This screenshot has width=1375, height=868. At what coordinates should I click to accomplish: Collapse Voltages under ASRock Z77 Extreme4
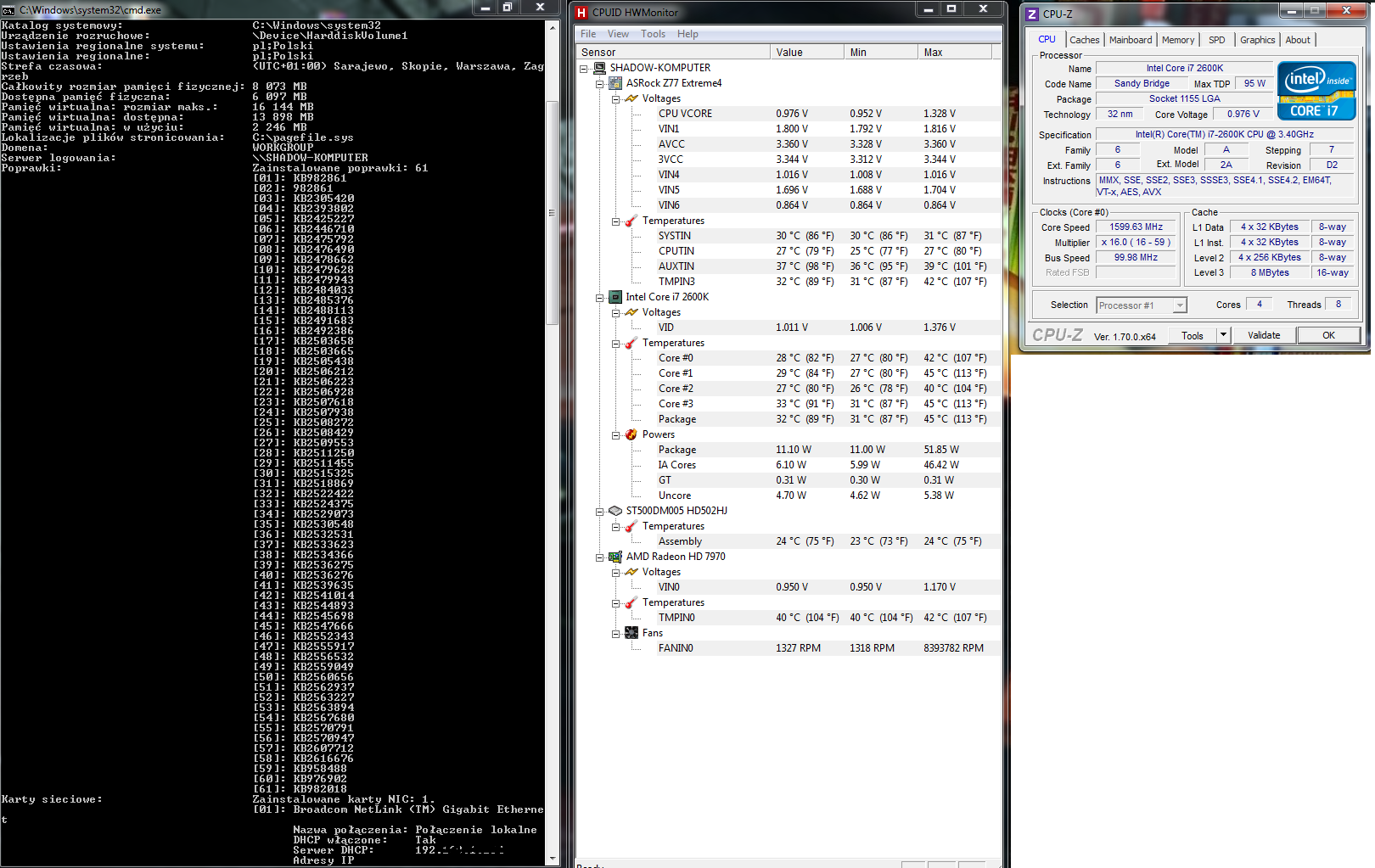615,99
